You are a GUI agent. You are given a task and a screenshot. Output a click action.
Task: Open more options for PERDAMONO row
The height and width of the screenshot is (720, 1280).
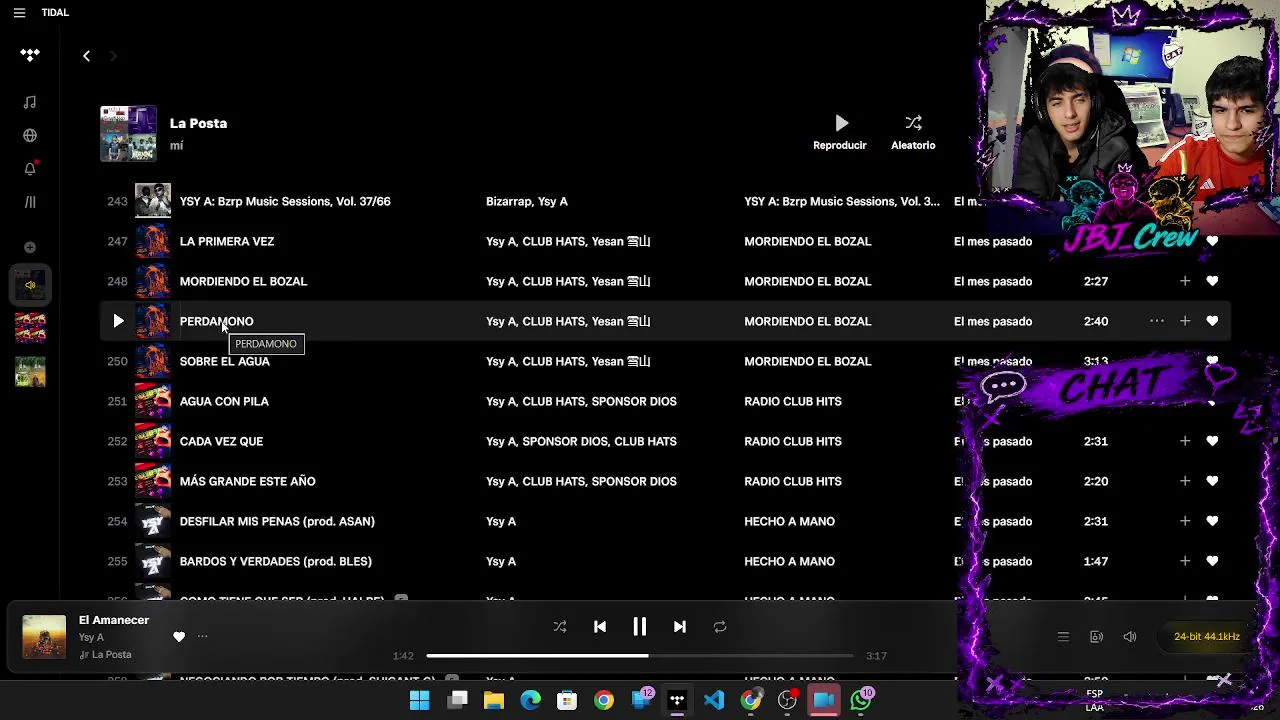(1157, 321)
